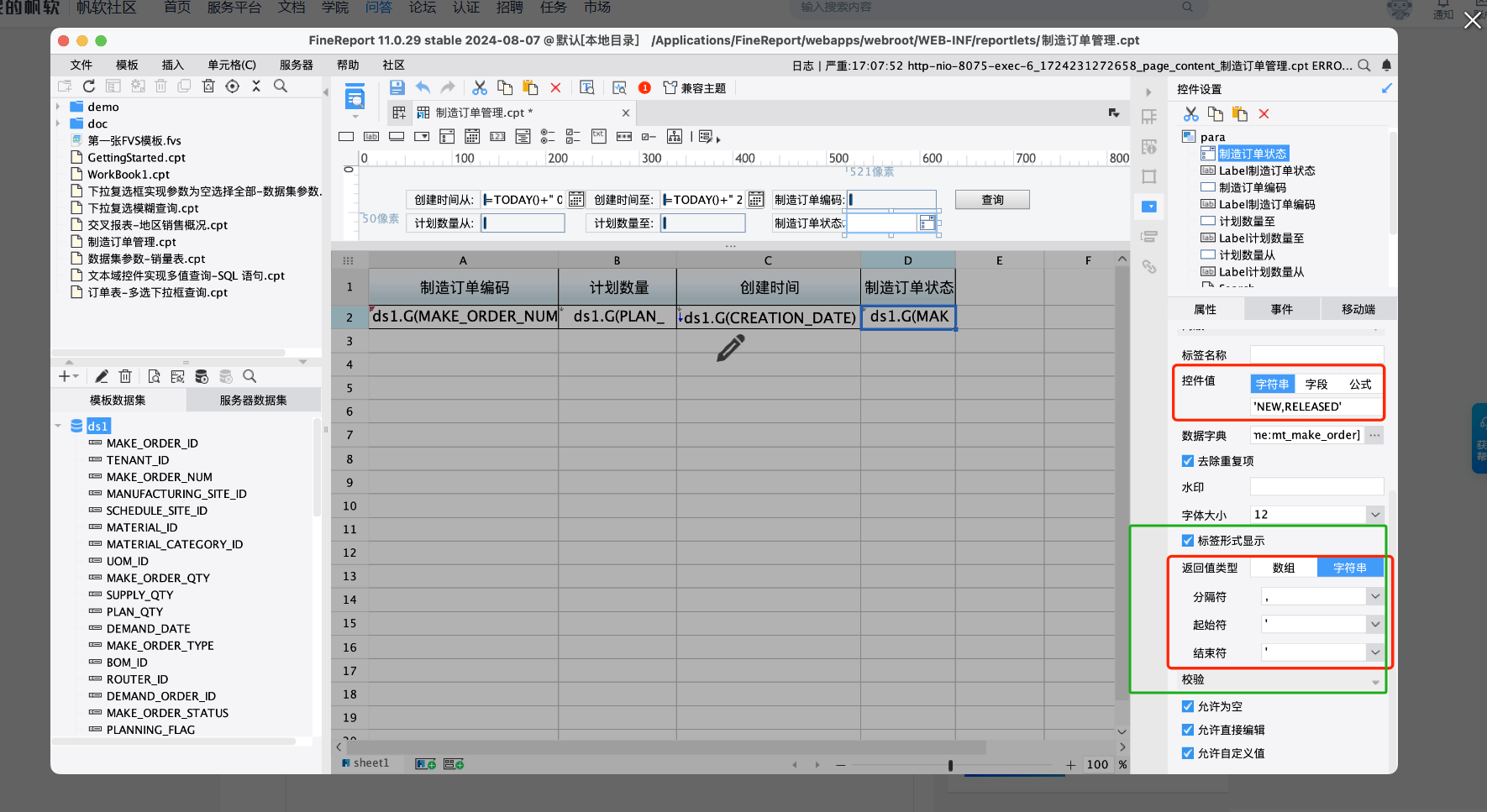This screenshot has width=1487, height=812.
Task: Insert a checkbox group widget
Action: point(573,136)
